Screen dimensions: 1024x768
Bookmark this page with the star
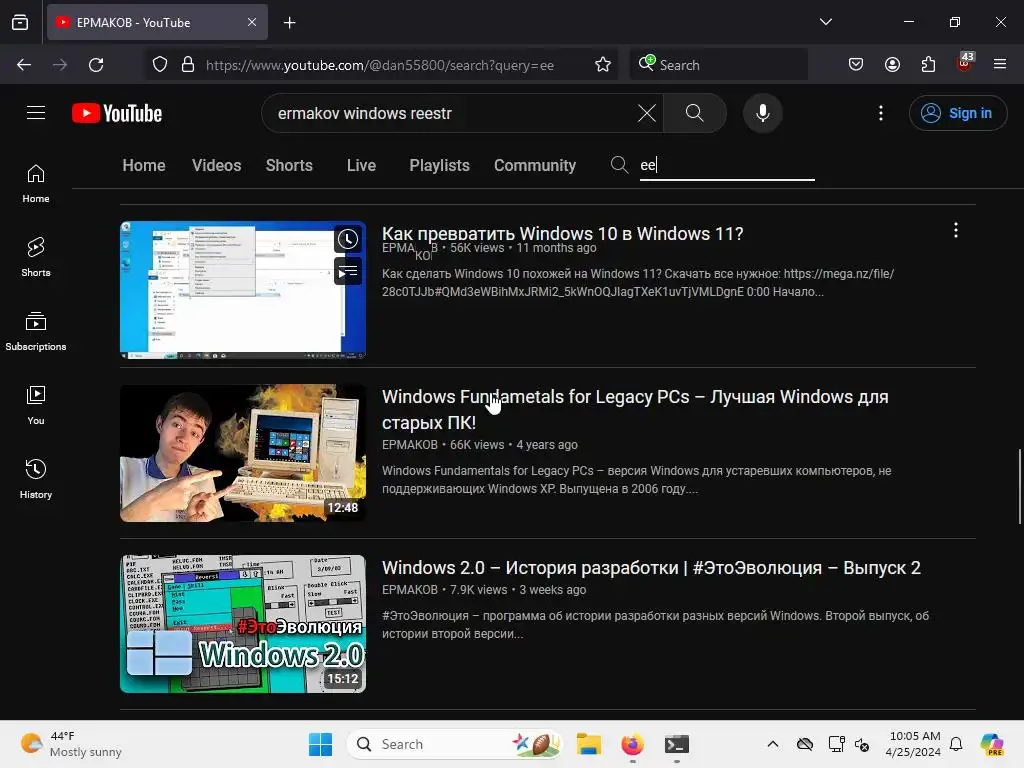coord(603,65)
